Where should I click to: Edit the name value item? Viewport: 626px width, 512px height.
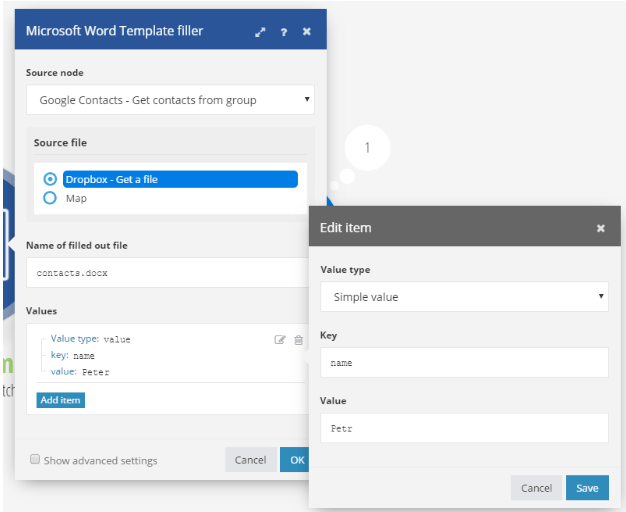coord(280,340)
